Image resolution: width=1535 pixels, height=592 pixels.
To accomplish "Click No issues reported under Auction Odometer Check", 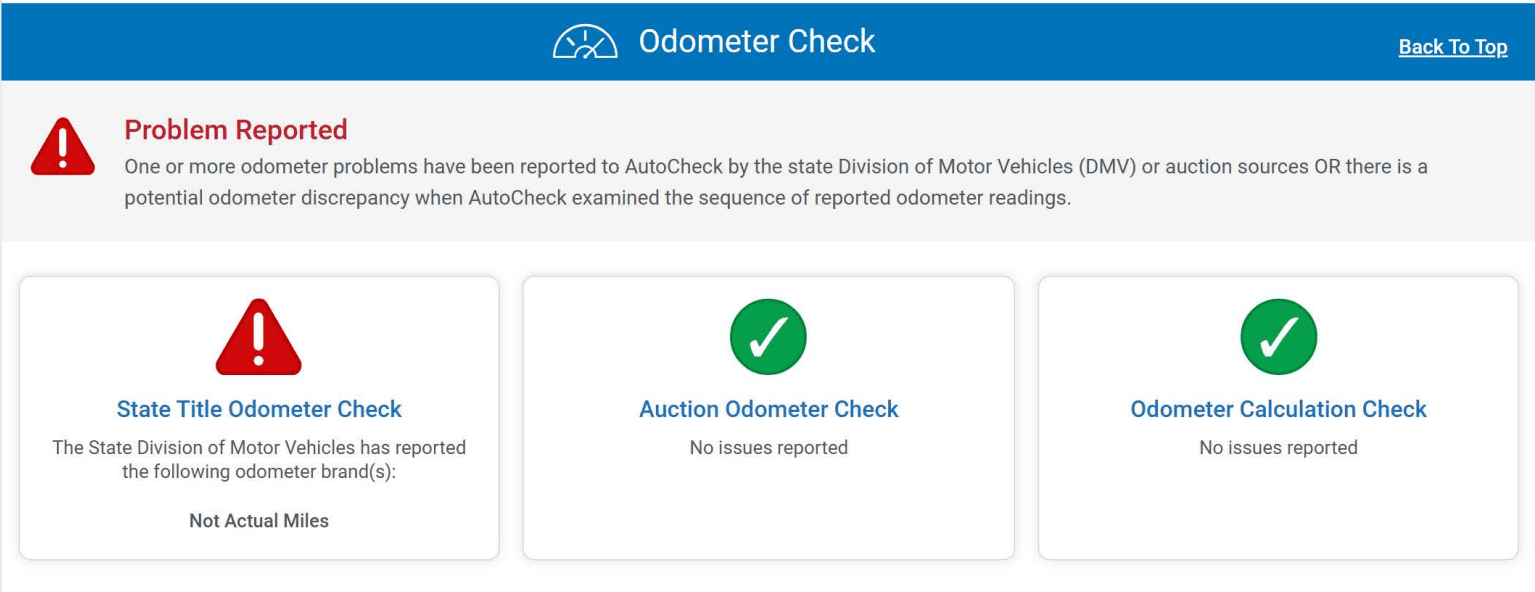I will click(768, 448).
